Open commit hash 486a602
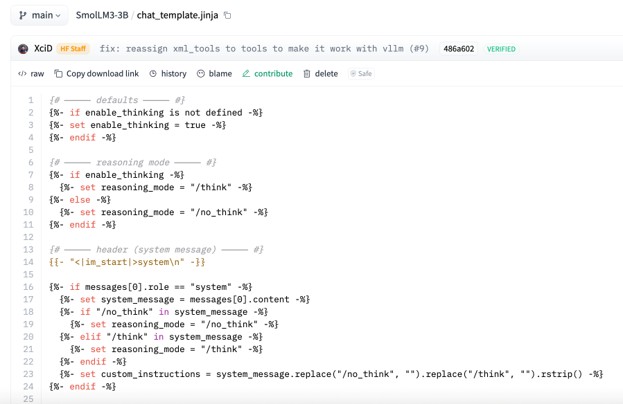The image size is (623, 404). [x=459, y=48]
